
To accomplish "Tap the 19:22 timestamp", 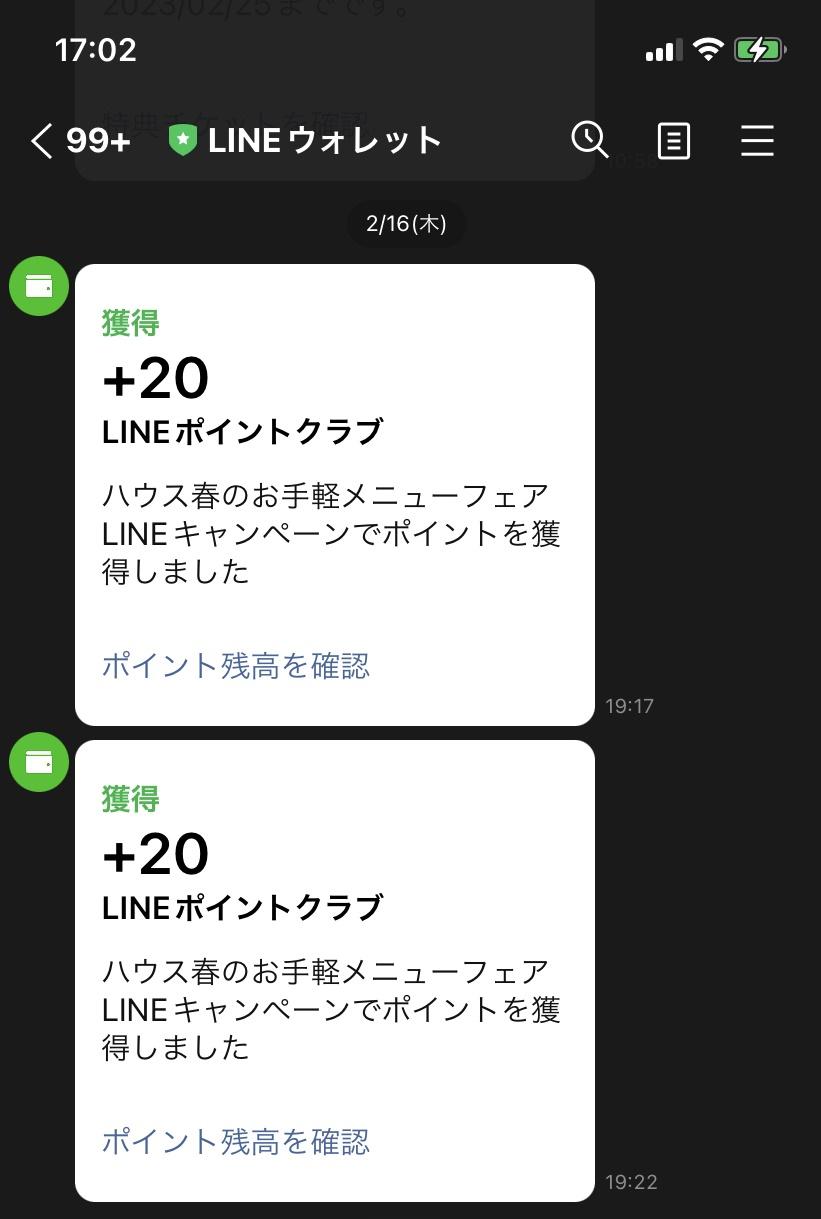I will point(631,1182).
